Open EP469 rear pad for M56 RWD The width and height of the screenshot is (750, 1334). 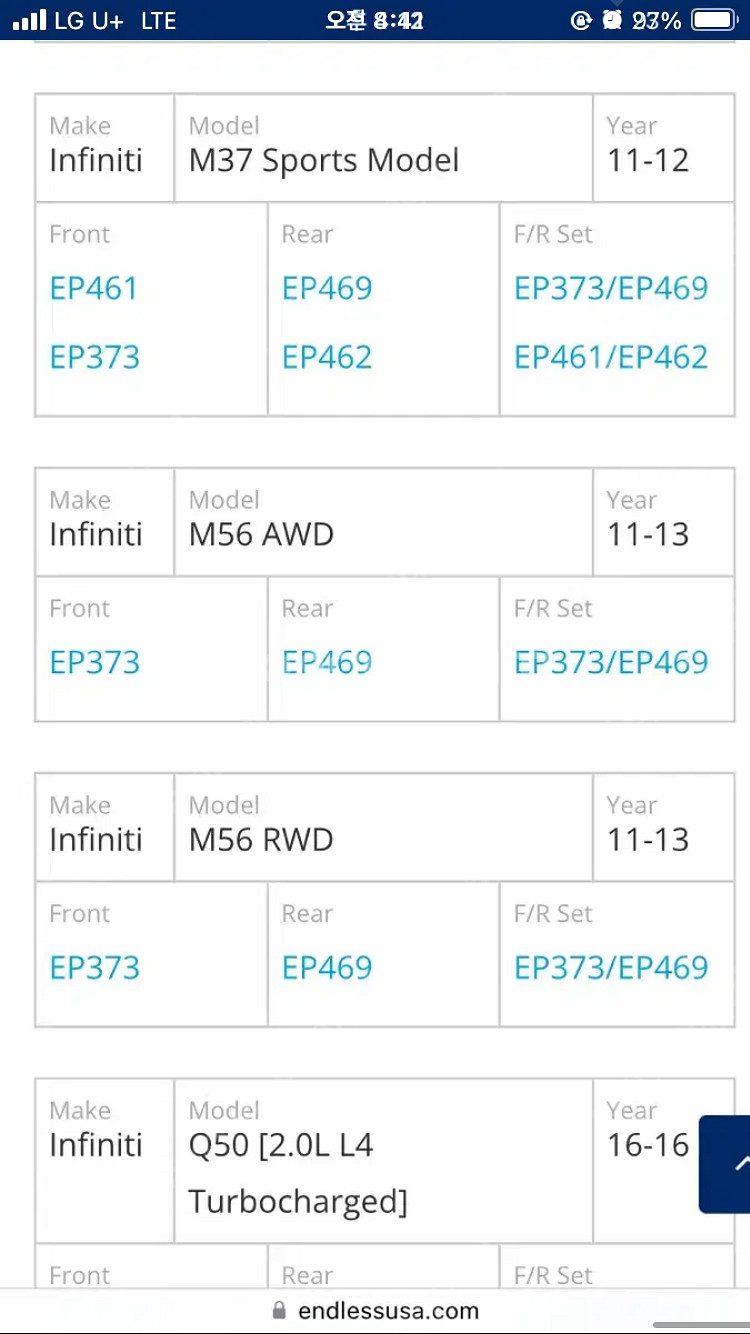click(327, 967)
